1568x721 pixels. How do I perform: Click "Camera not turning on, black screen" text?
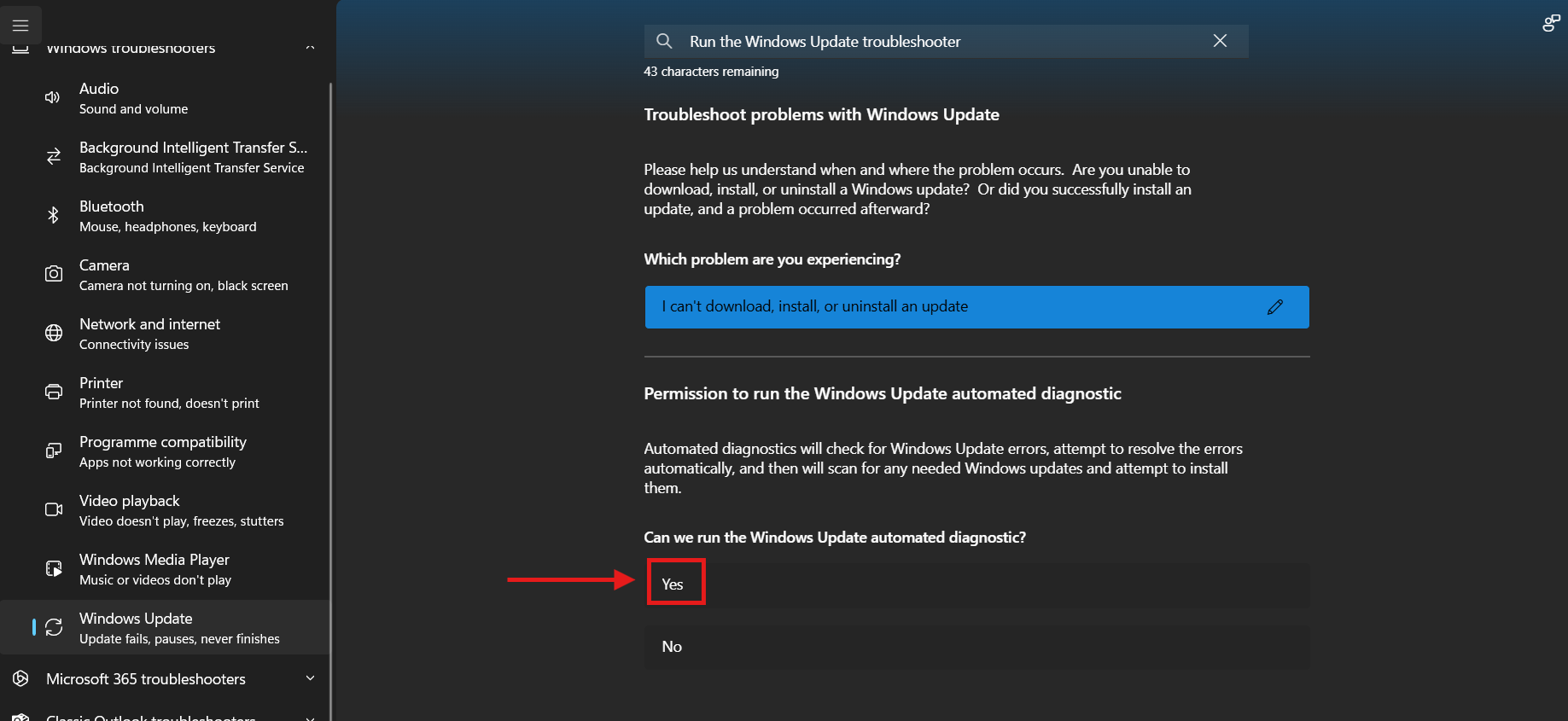184,286
